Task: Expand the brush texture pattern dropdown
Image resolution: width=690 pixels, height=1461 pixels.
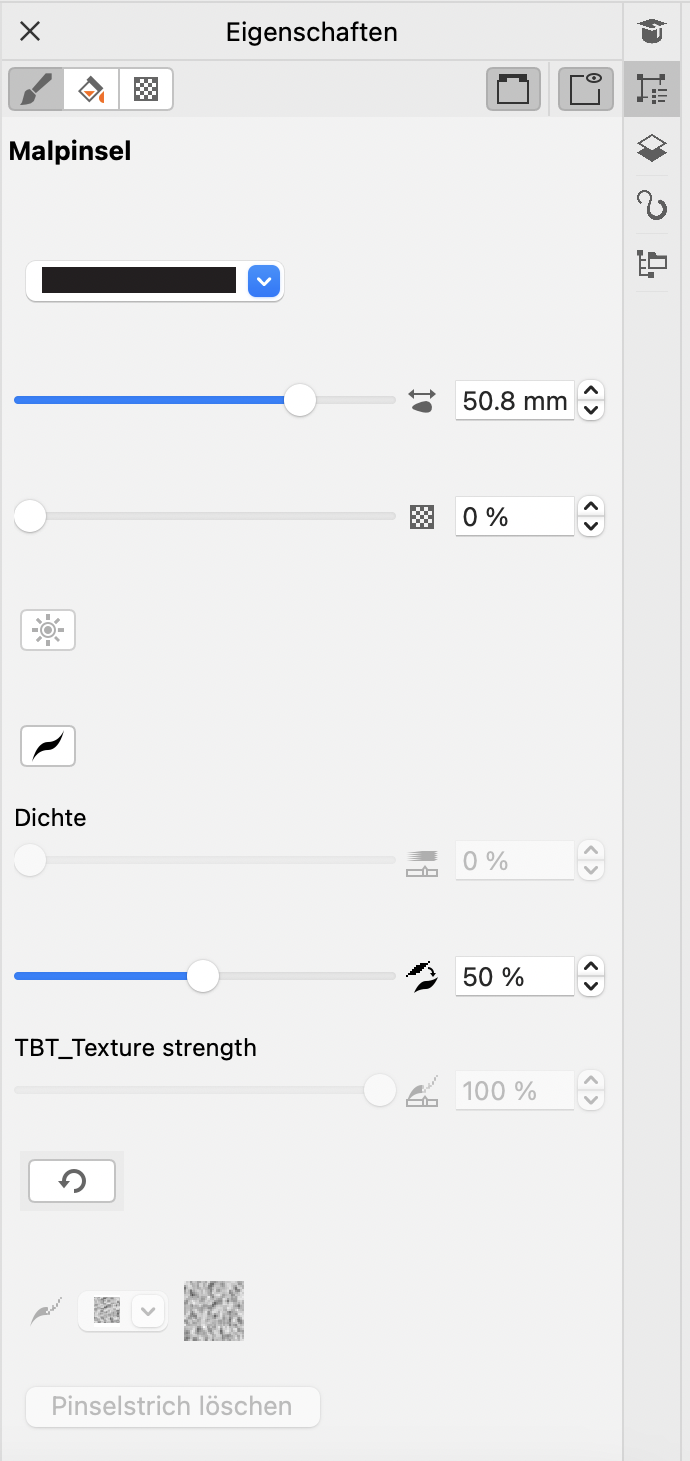Action: [148, 1311]
